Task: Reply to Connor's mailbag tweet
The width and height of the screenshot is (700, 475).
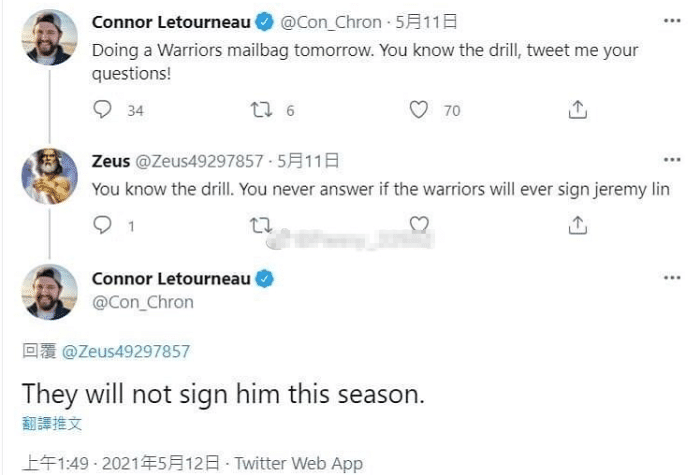Action: (101, 110)
